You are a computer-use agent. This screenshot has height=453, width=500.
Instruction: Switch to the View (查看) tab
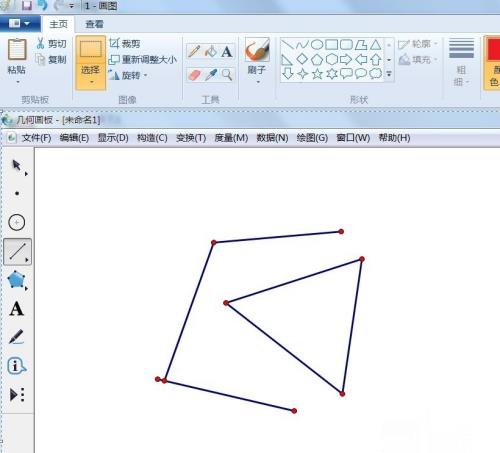(x=94, y=24)
